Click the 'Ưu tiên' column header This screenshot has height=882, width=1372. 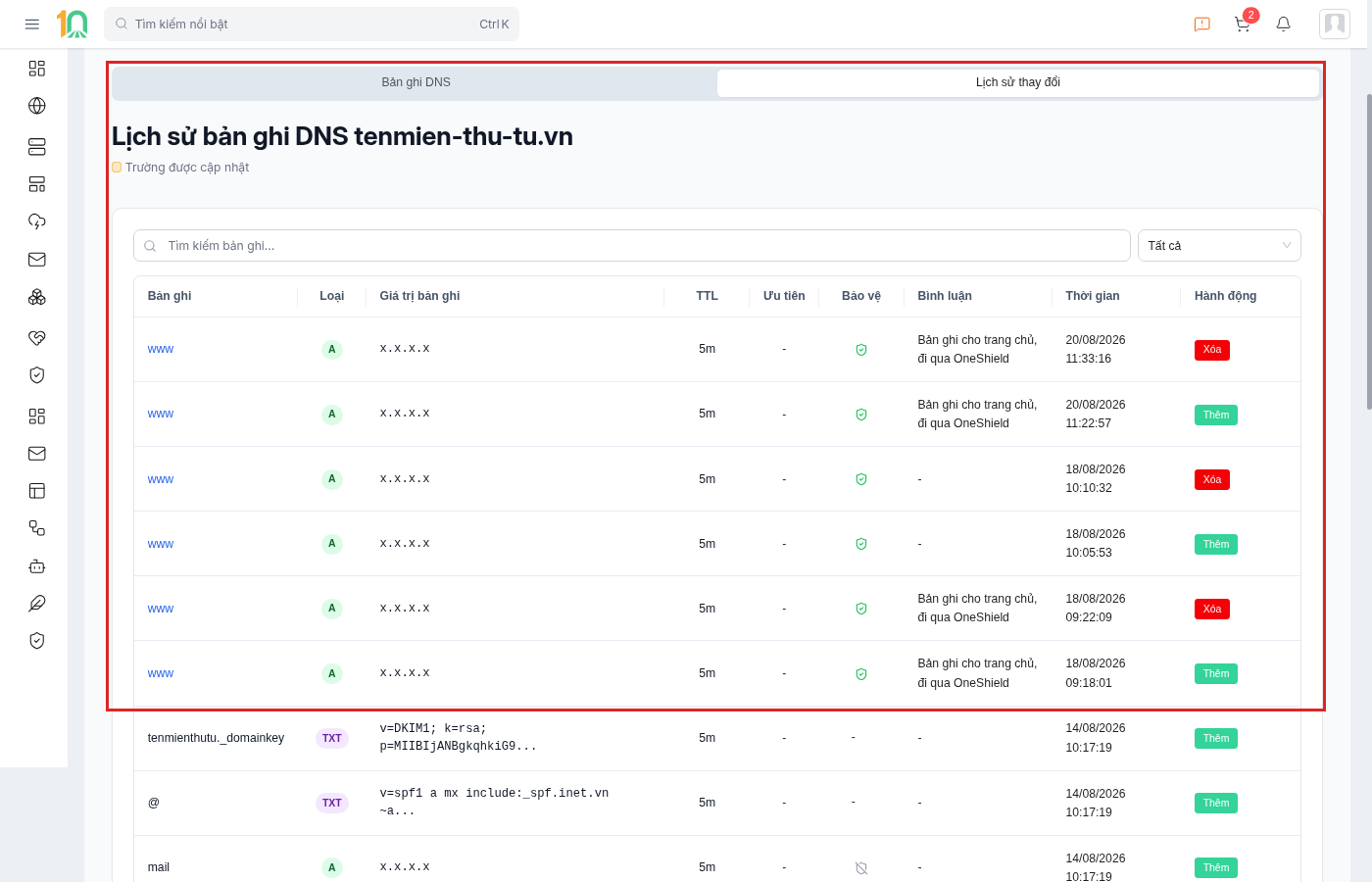click(784, 296)
